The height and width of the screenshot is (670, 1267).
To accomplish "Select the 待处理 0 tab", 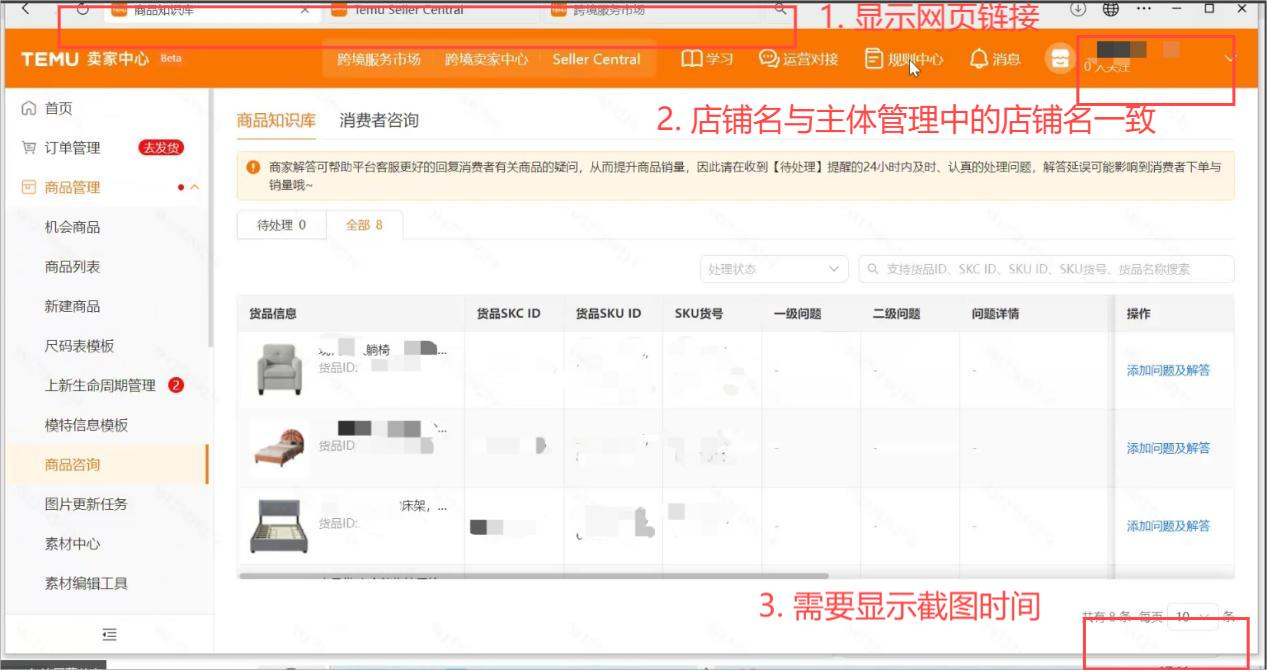I will click(281, 225).
